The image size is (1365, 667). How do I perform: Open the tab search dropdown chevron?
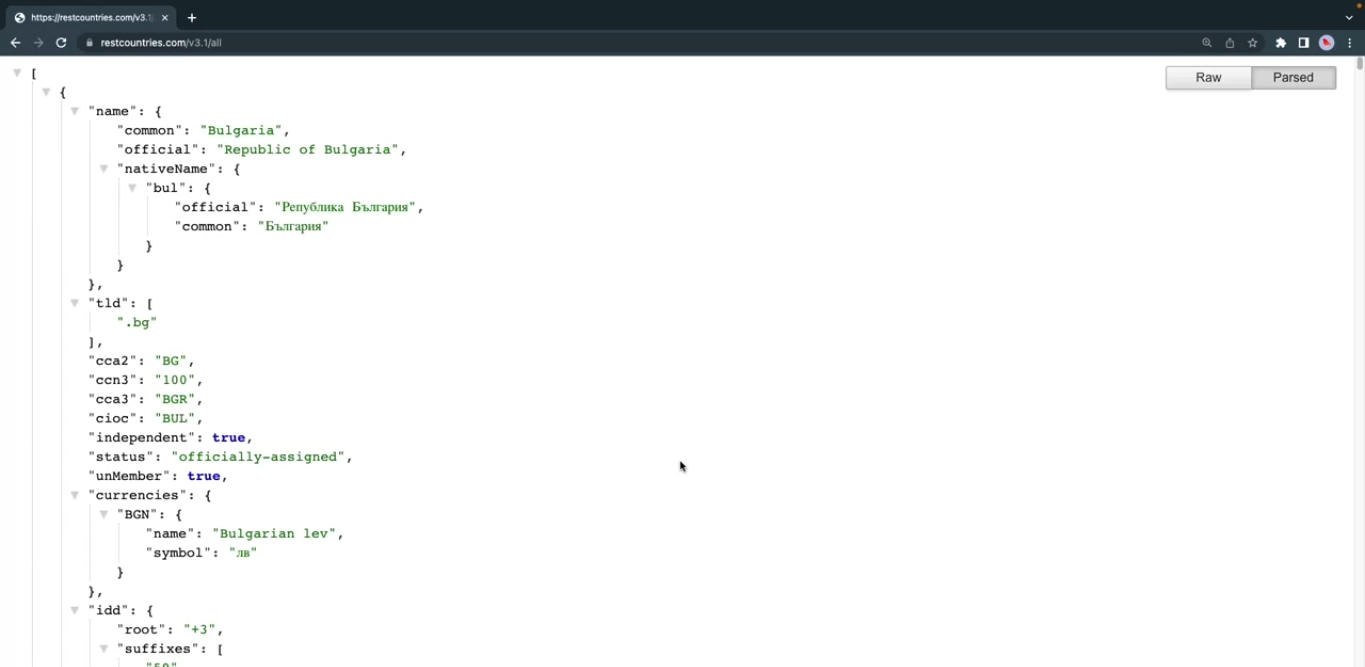click(x=1349, y=18)
